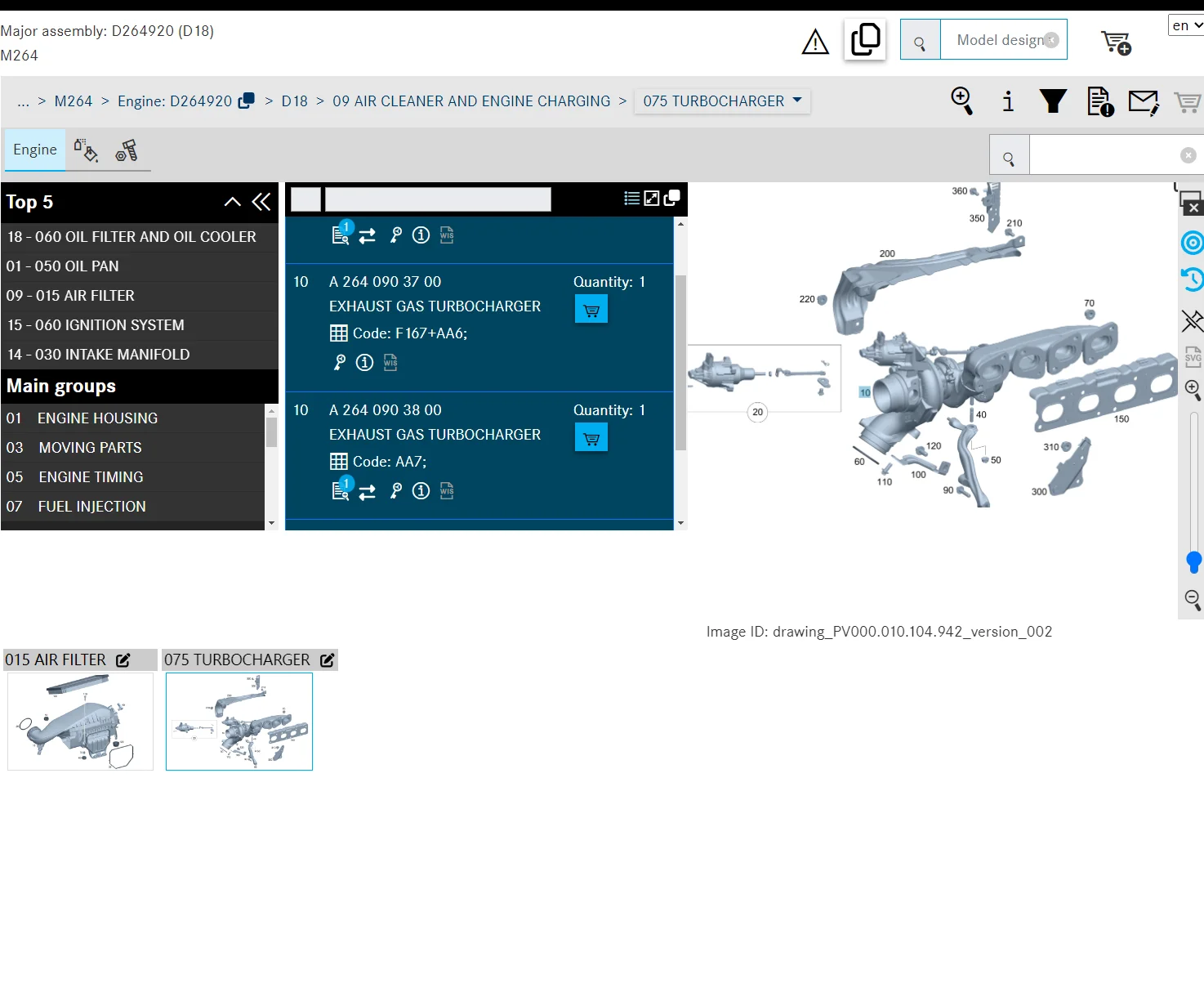
Task: Select the bolt parts icon next to Engine tab
Action: pyautogui.click(x=127, y=150)
